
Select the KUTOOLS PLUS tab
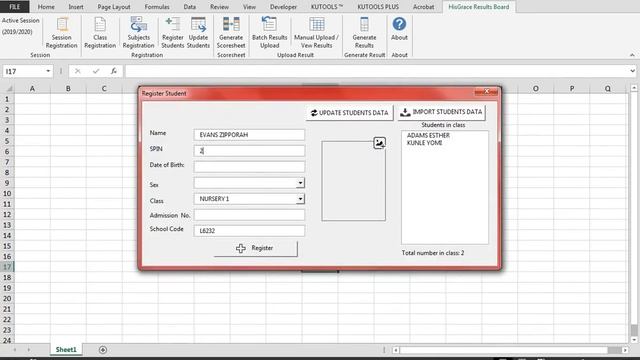point(378,7)
